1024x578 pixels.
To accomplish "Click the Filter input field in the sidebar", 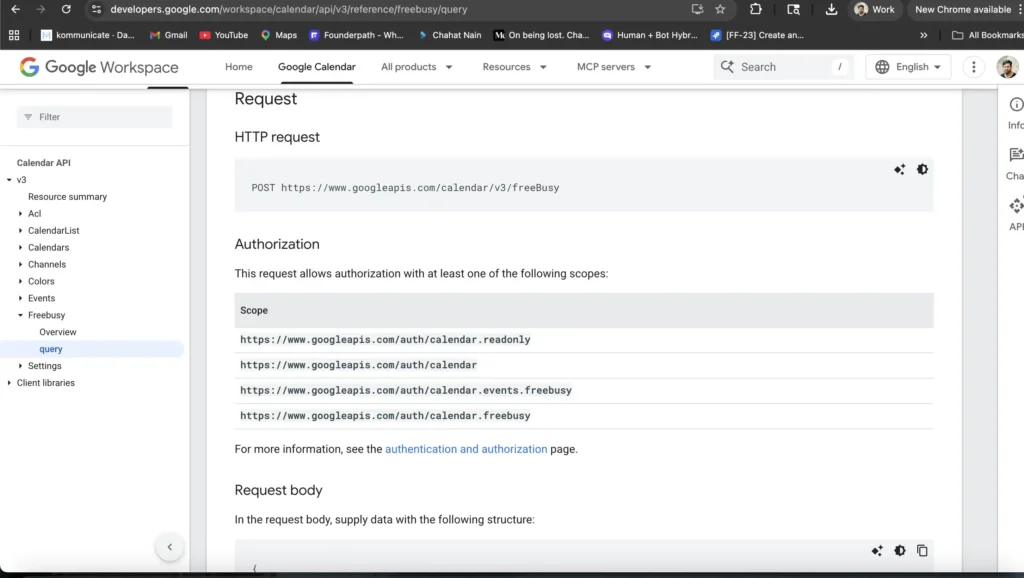I will tap(95, 117).
